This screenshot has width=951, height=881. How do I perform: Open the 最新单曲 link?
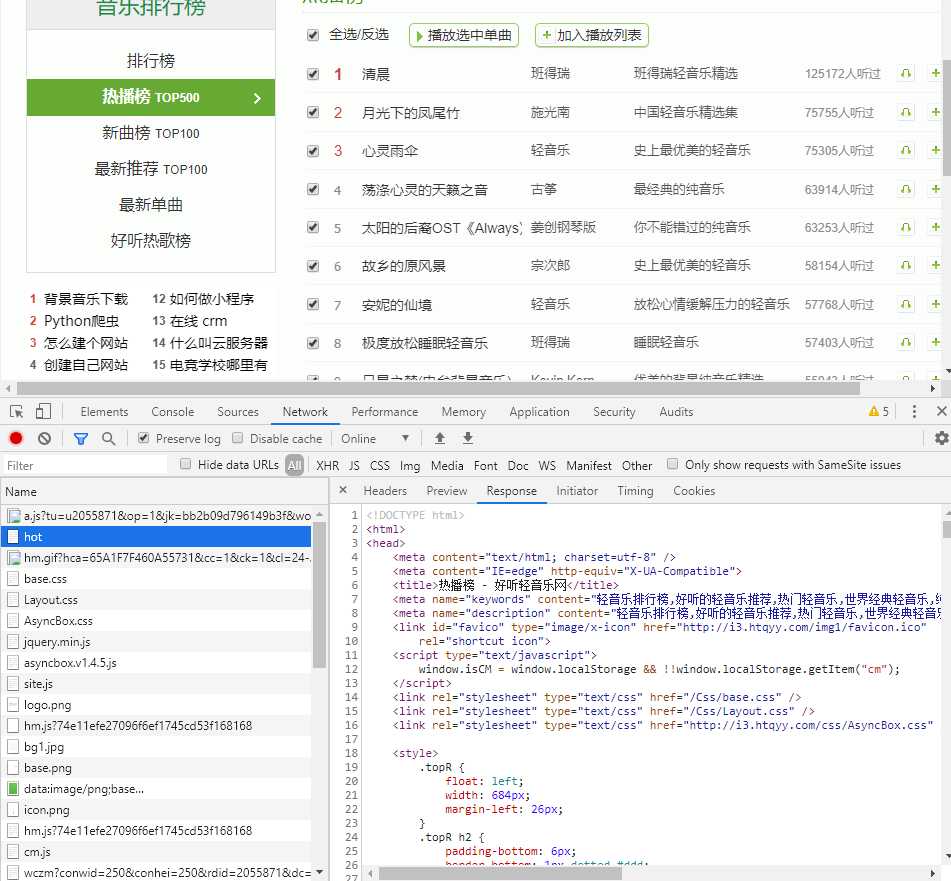point(150,205)
